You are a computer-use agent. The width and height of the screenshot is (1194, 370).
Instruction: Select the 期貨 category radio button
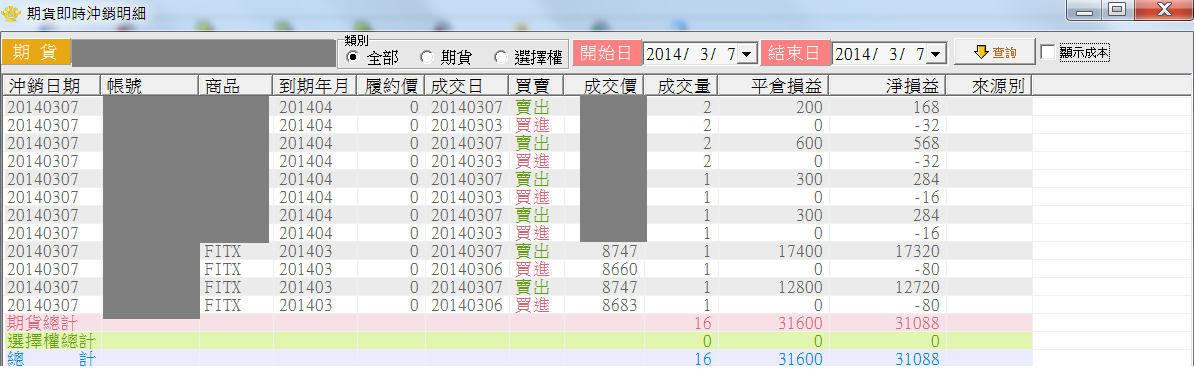[x=426, y=57]
